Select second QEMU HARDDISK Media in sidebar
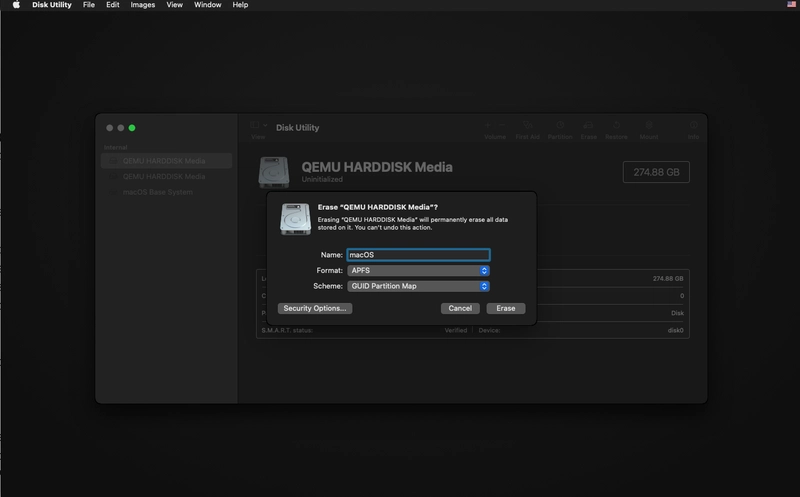The width and height of the screenshot is (800, 497). 166,177
